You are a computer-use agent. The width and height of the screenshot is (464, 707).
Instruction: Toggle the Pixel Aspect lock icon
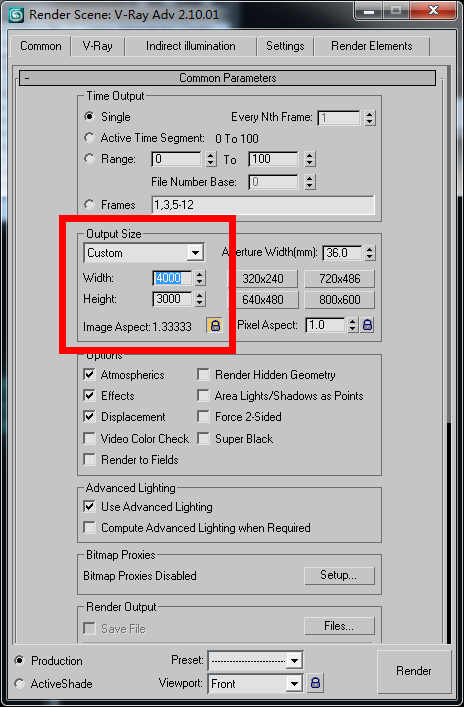368,325
